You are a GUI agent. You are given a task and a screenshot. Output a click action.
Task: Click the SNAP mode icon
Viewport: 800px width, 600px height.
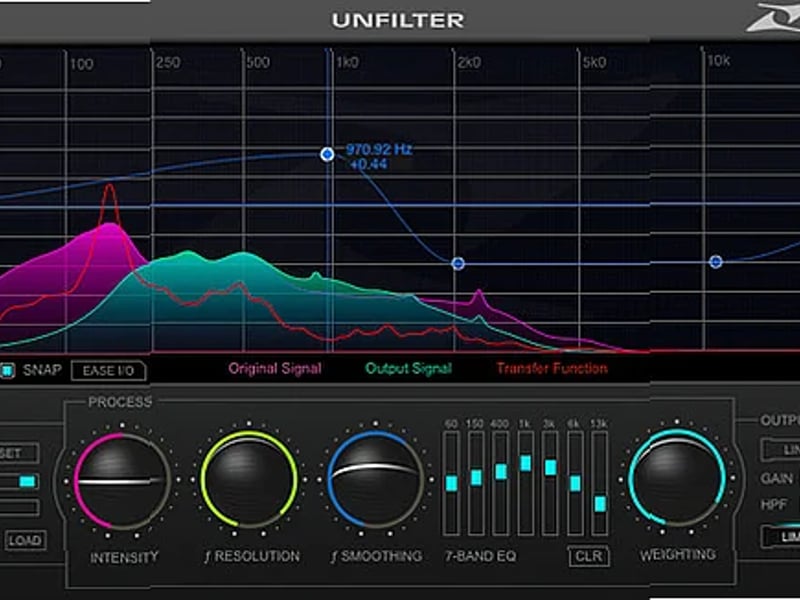click(7, 371)
